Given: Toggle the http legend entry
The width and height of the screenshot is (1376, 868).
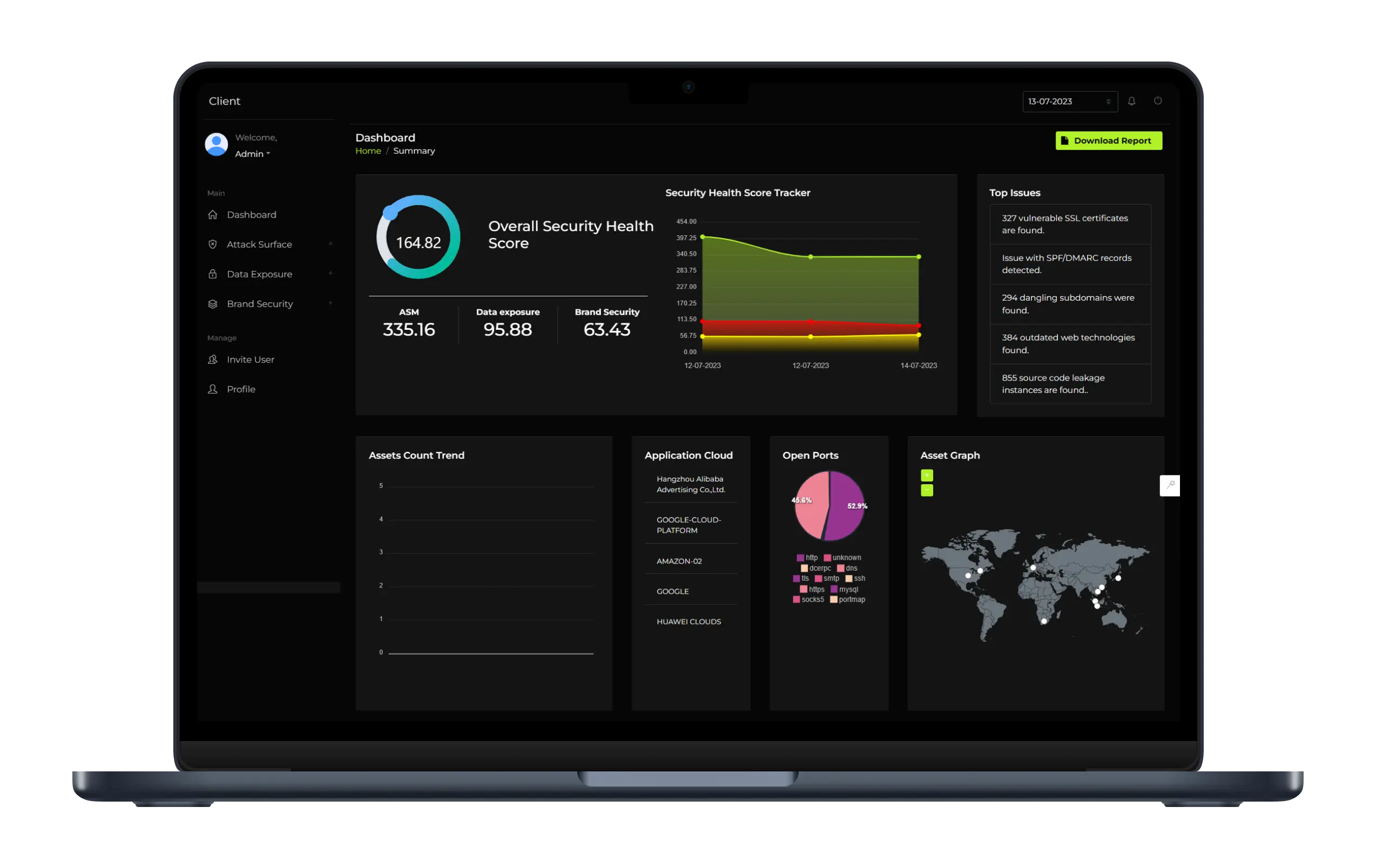Looking at the screenshot, I should click(x=807, y=558).
